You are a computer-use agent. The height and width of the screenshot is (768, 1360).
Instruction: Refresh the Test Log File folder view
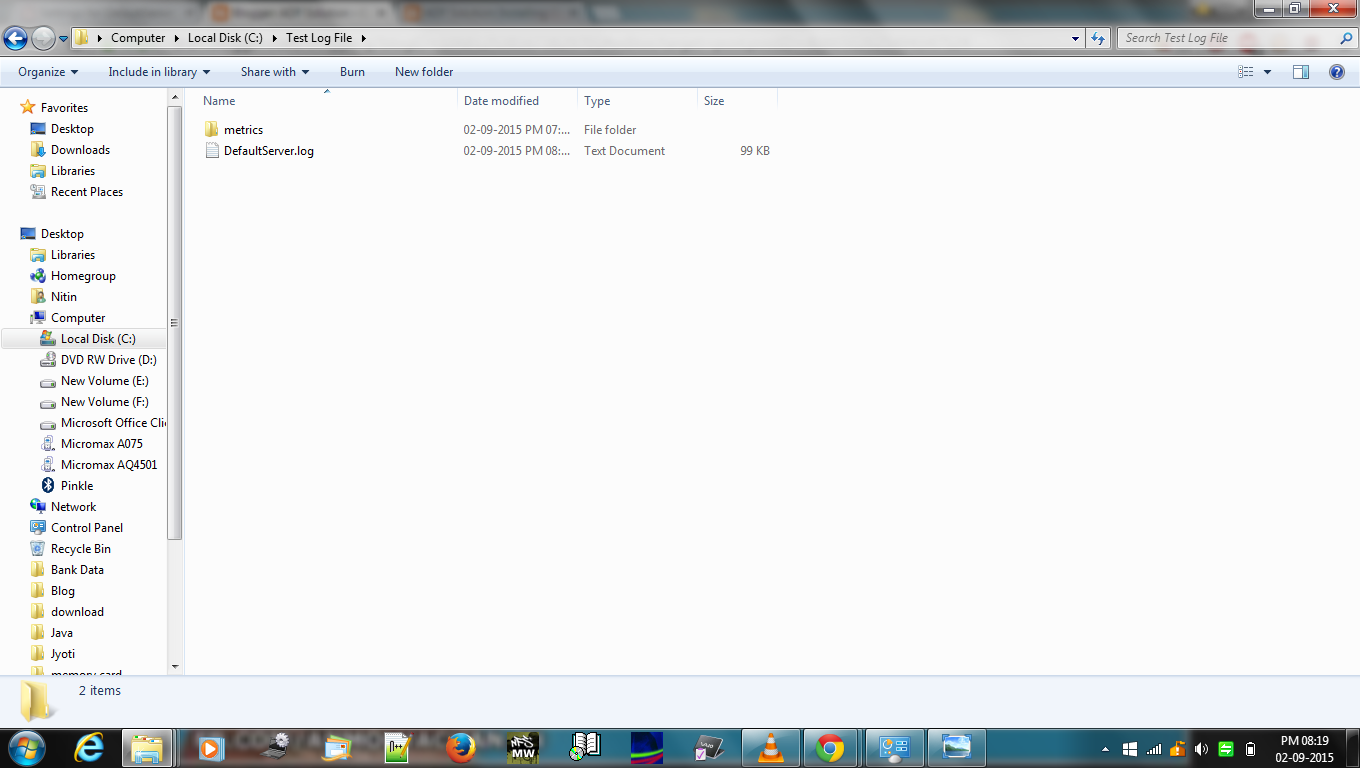click(x=1098, y=38)
